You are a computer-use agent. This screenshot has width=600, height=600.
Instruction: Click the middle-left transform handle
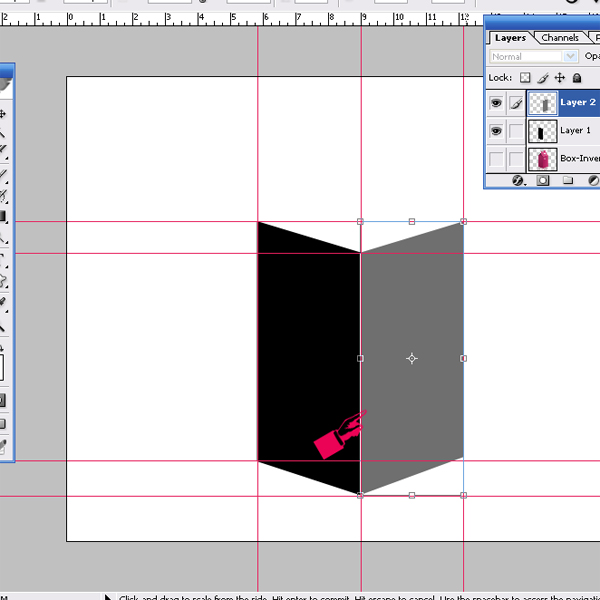(360, 359)
